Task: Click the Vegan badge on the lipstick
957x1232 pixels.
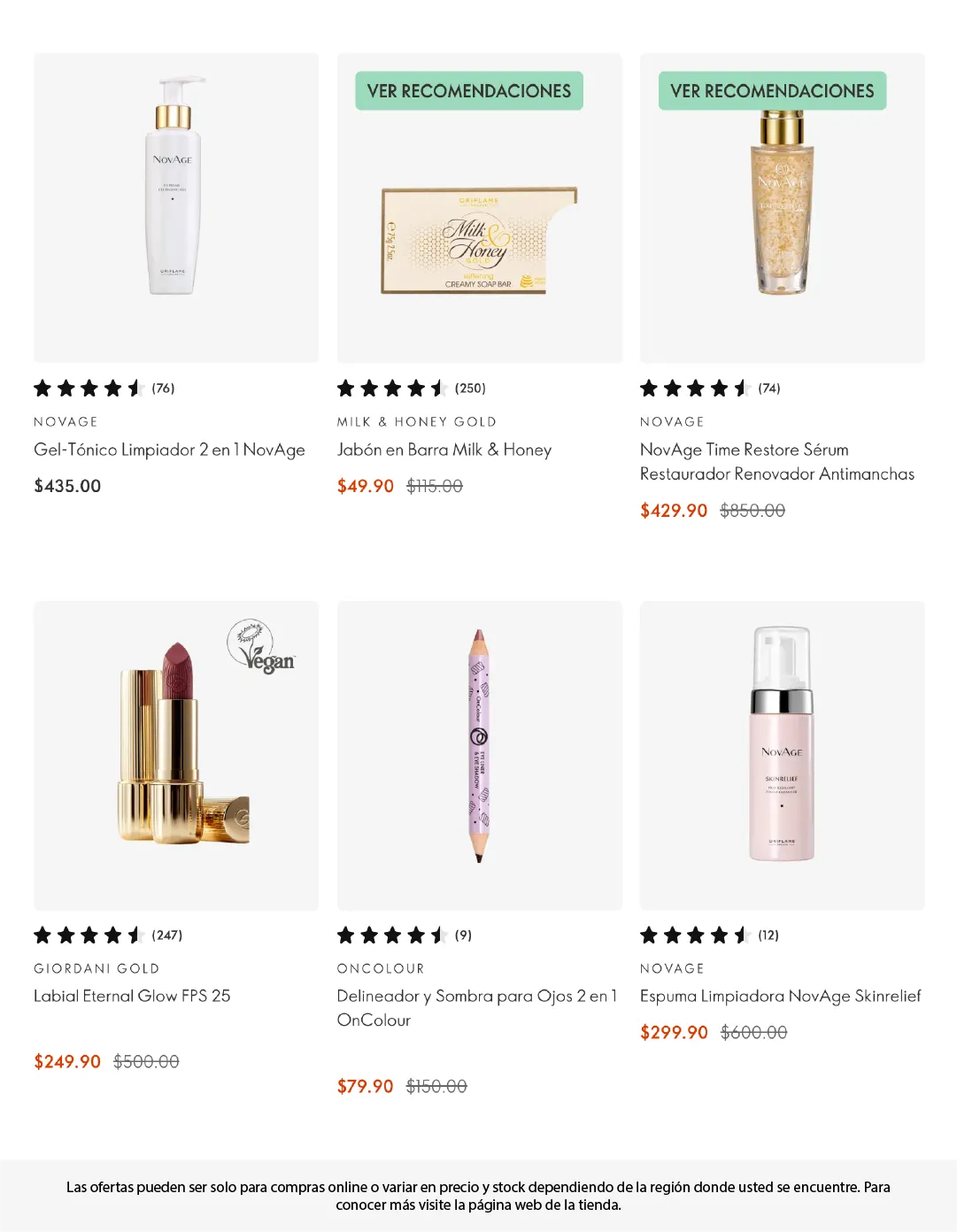Action: (261, 647)
